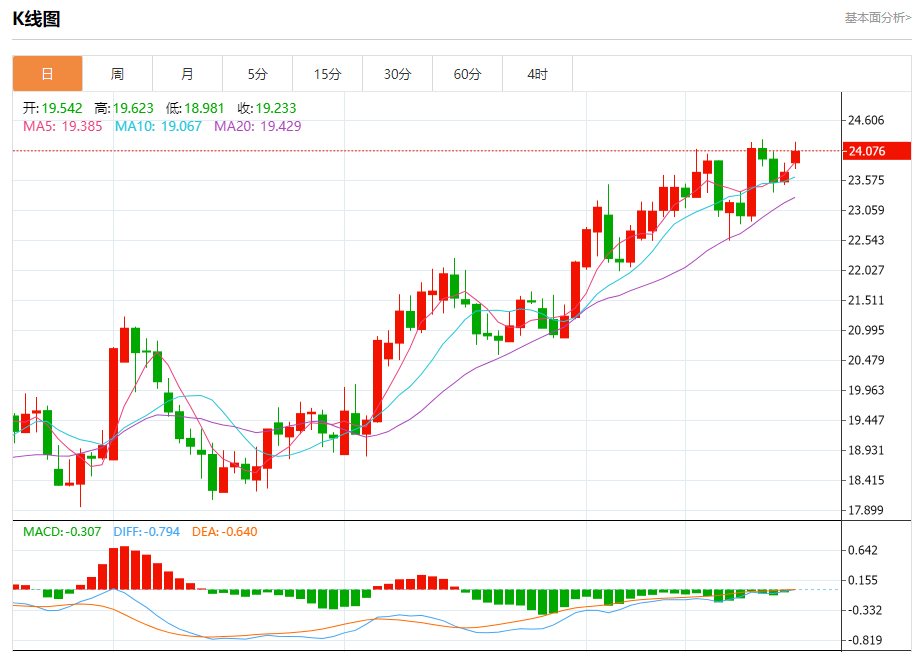
Task: Open the 60分 interval tab
Action: (467, 74)
